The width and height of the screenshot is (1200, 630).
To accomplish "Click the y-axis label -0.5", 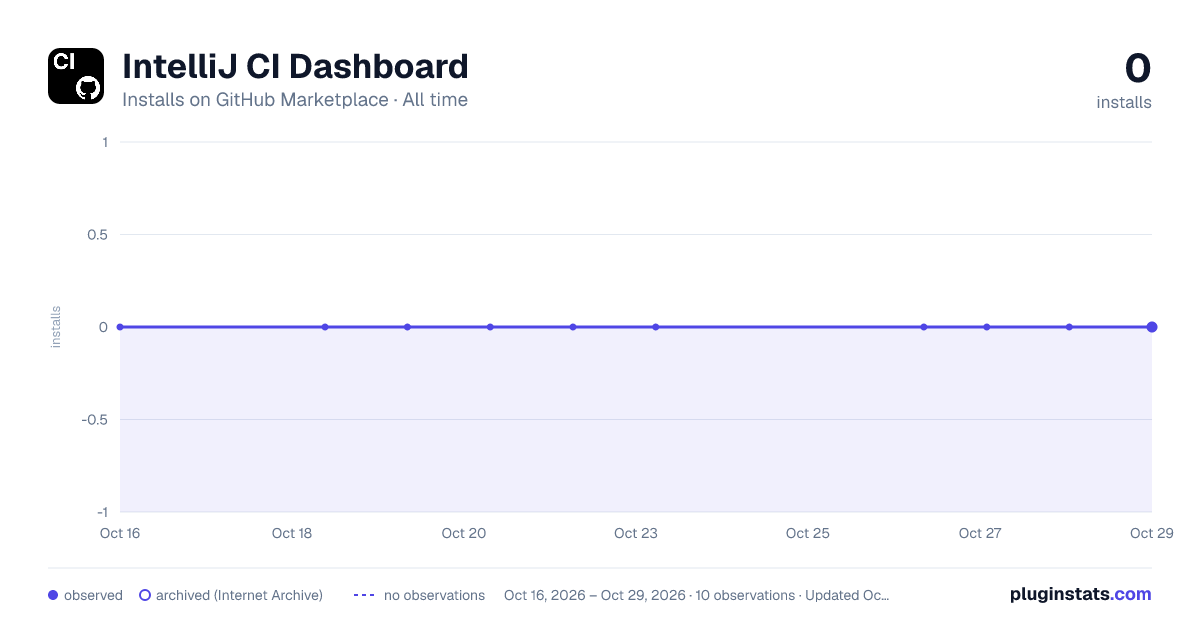I will [95, 420].
